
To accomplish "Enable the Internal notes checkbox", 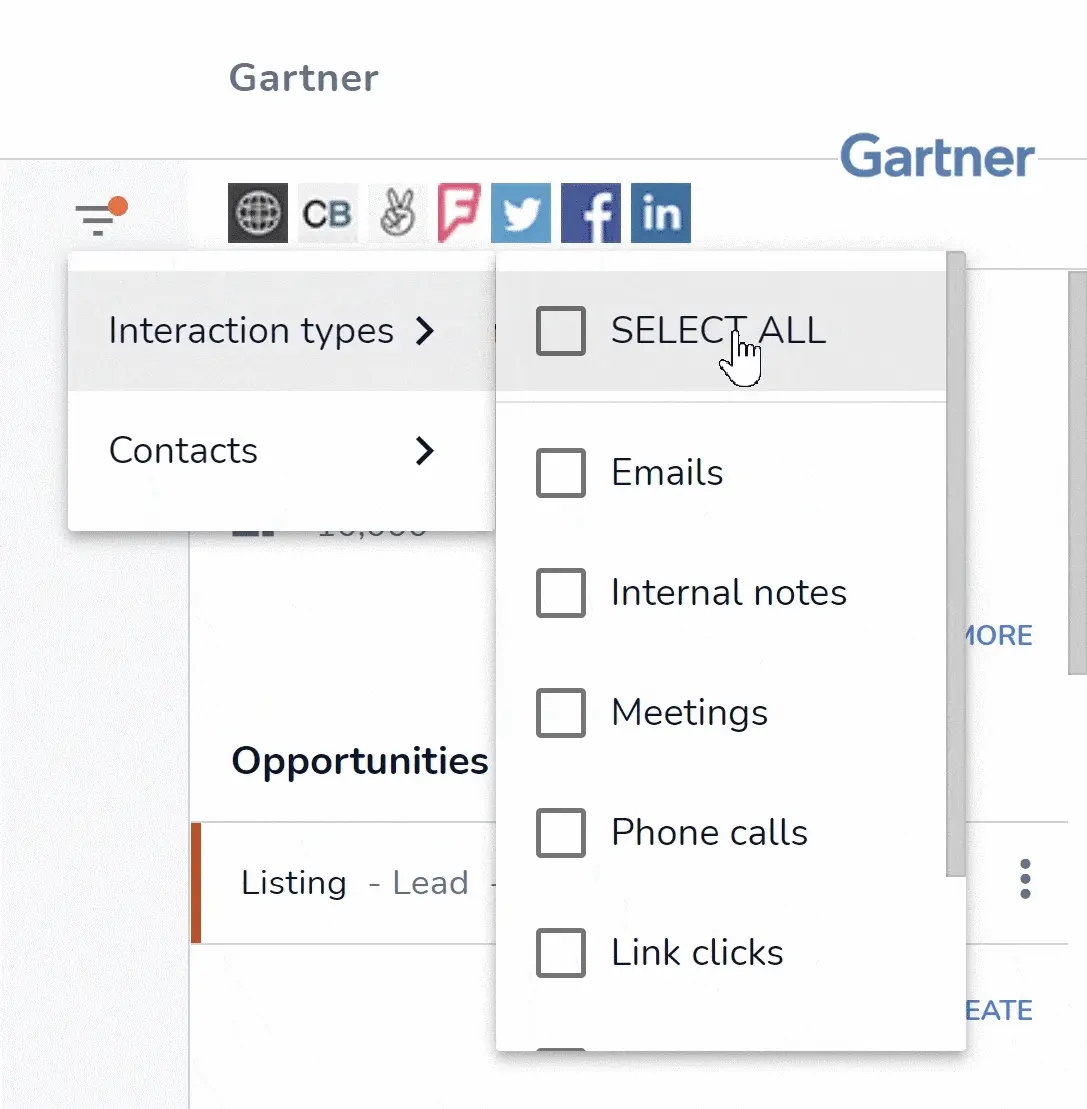I will 561,593.
